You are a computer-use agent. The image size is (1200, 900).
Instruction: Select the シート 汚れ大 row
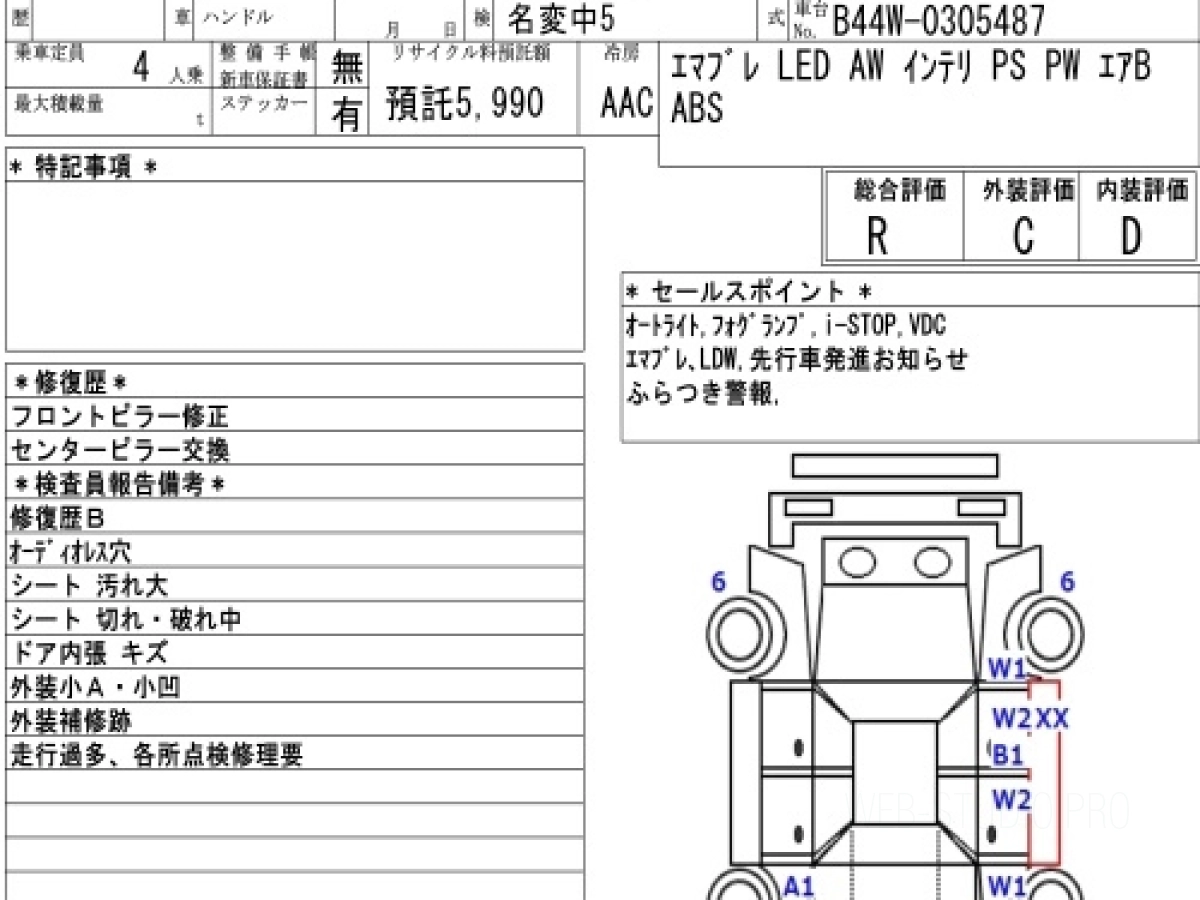[295, 585]
